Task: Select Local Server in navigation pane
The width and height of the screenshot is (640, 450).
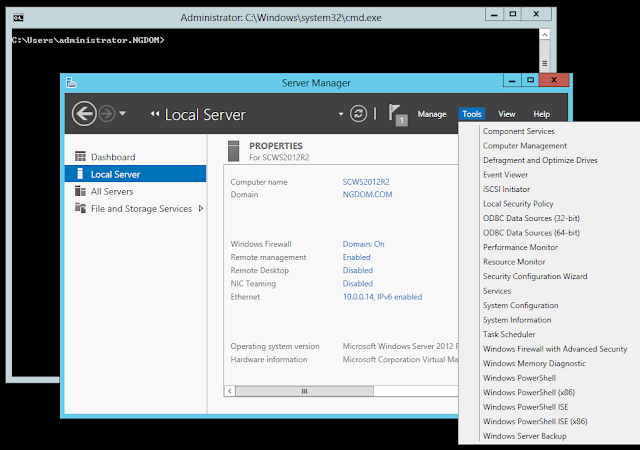Action: (x=136, y=174)
